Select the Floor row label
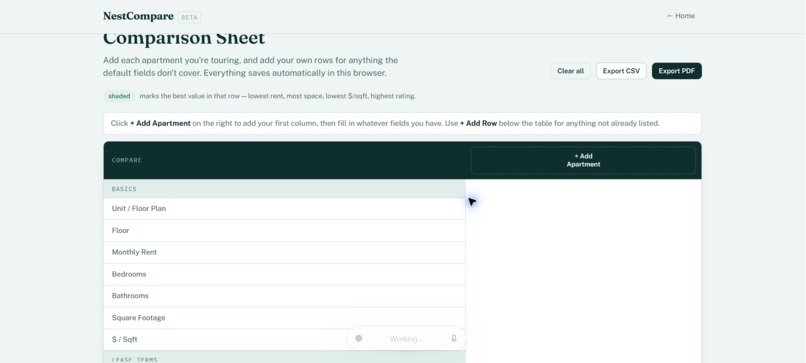 click(120, 230)
